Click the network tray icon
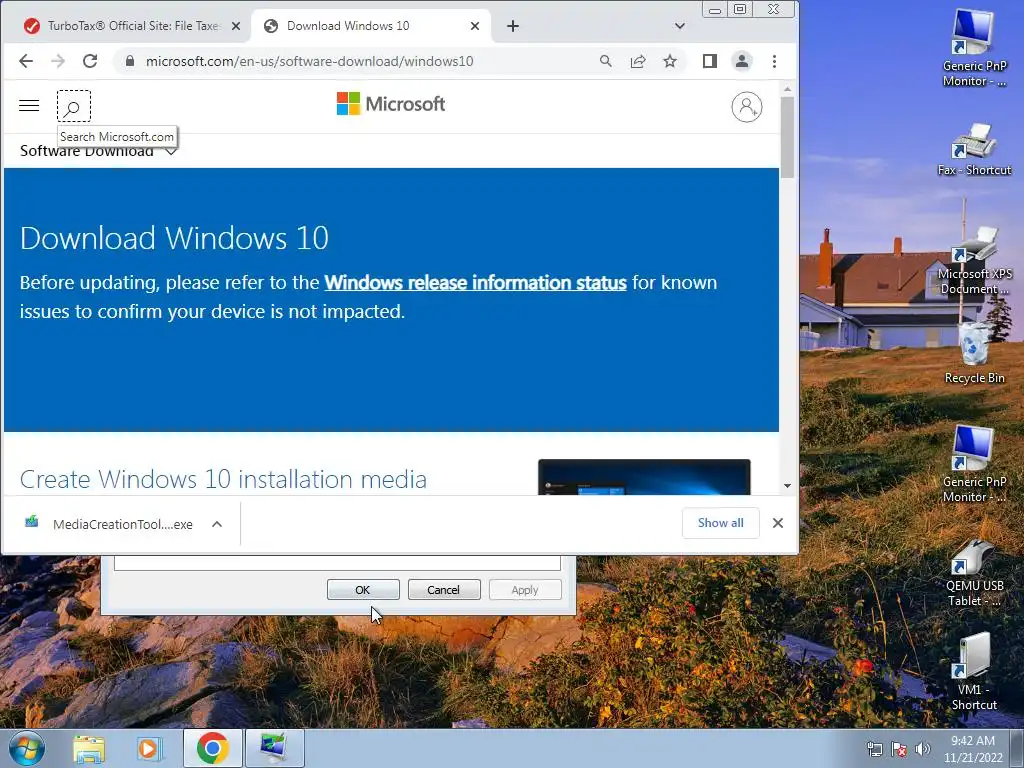Viewport: 1024px width, 768px height. pyautogui.click(x=874, y=749)
